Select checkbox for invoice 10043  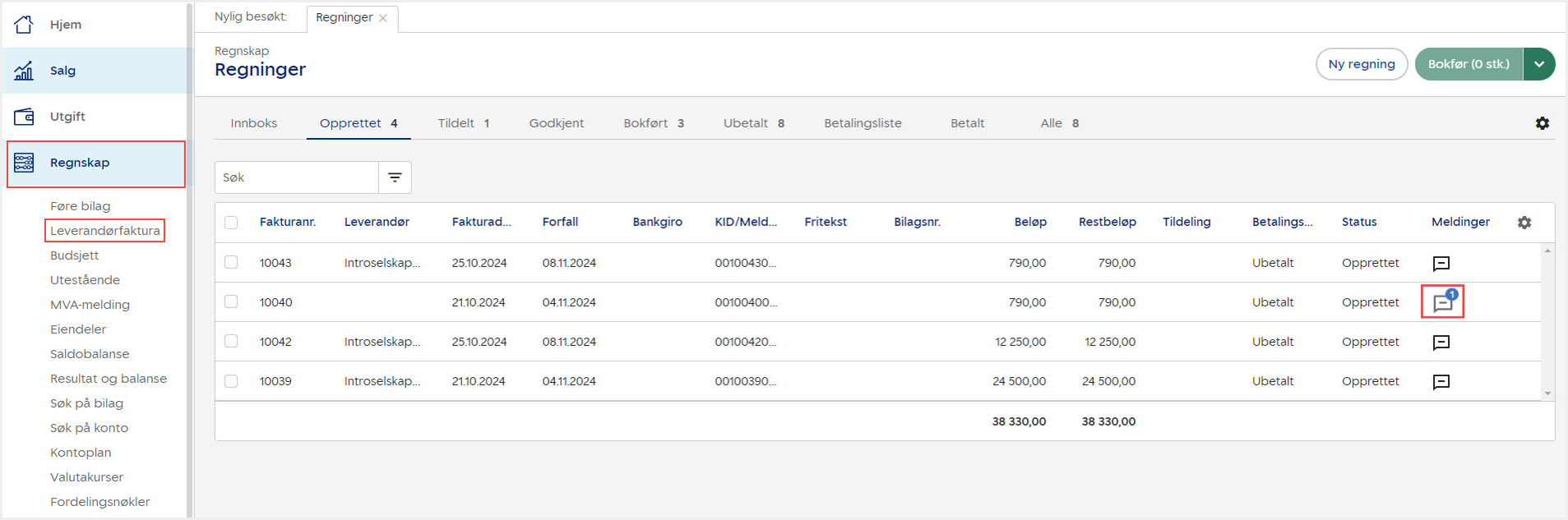click(x=231, y=262)
